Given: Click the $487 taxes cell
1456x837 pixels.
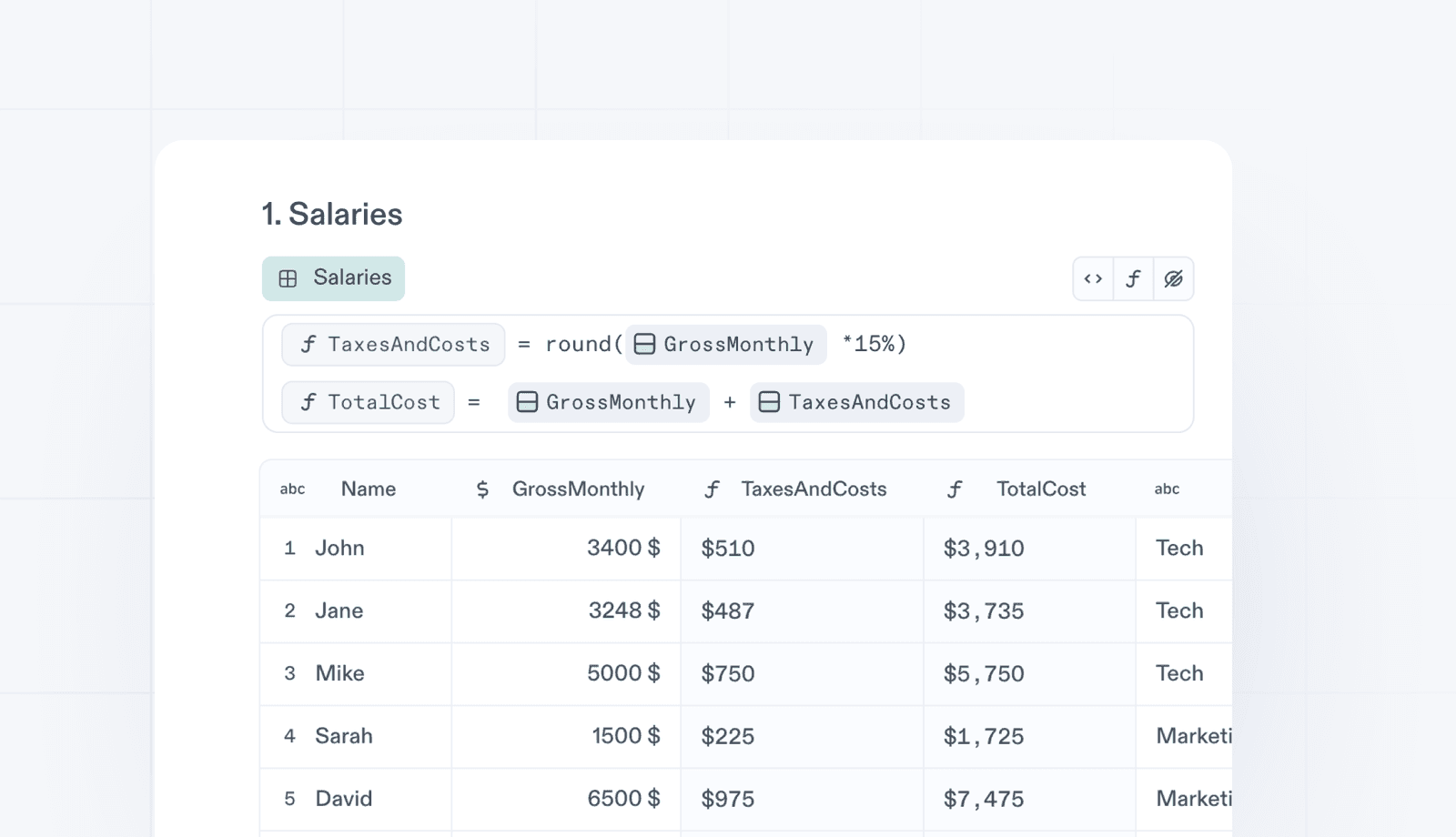Looking at the screenshot, I should [x=802, y=611].
